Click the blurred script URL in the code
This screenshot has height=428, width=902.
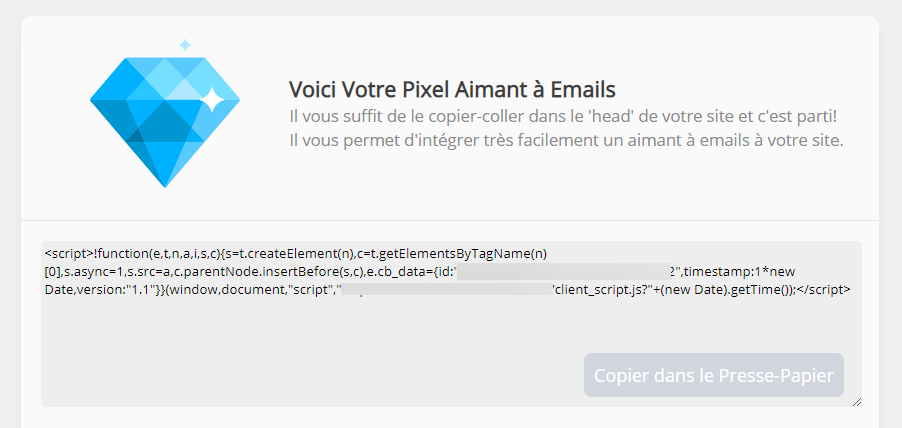pyautogui.click(x=445, y=290)
